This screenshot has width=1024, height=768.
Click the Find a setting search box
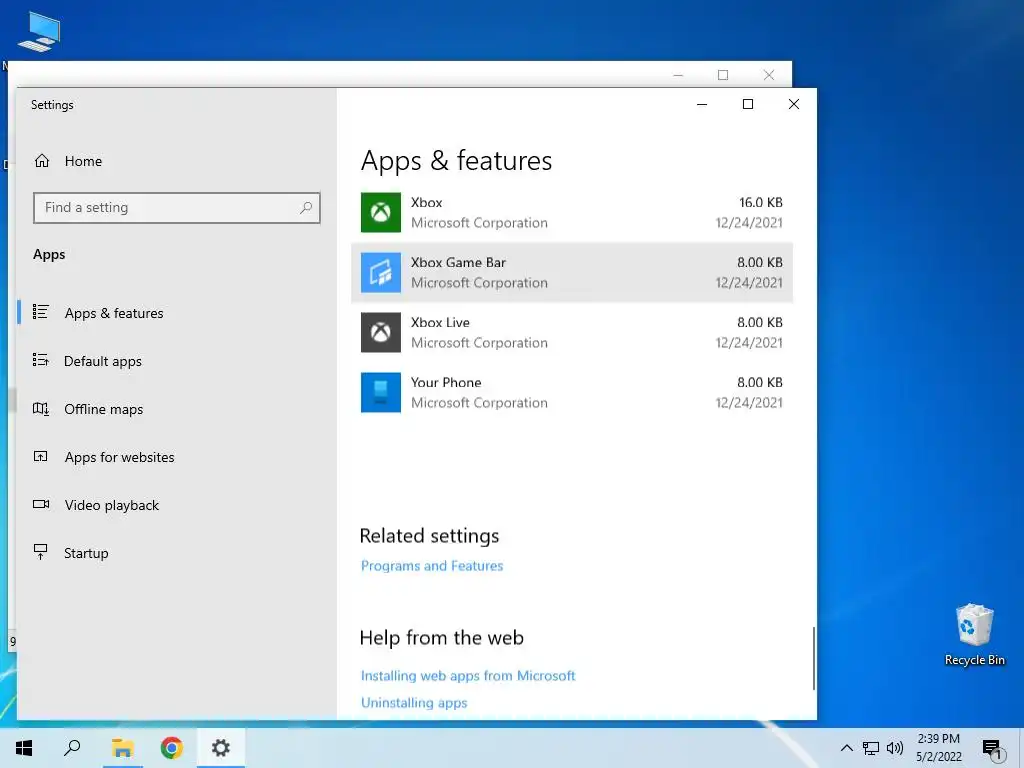pyautogui.click(x=176, y=208)
